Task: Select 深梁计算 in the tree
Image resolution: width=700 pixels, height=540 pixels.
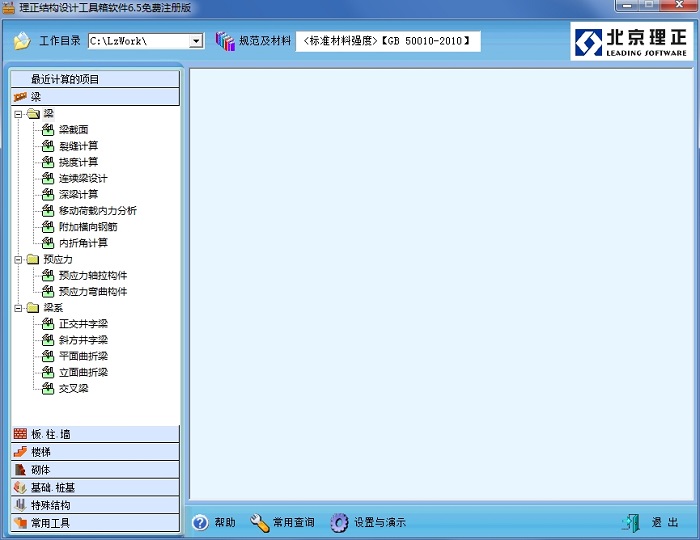Action: [x=79, y=195]
